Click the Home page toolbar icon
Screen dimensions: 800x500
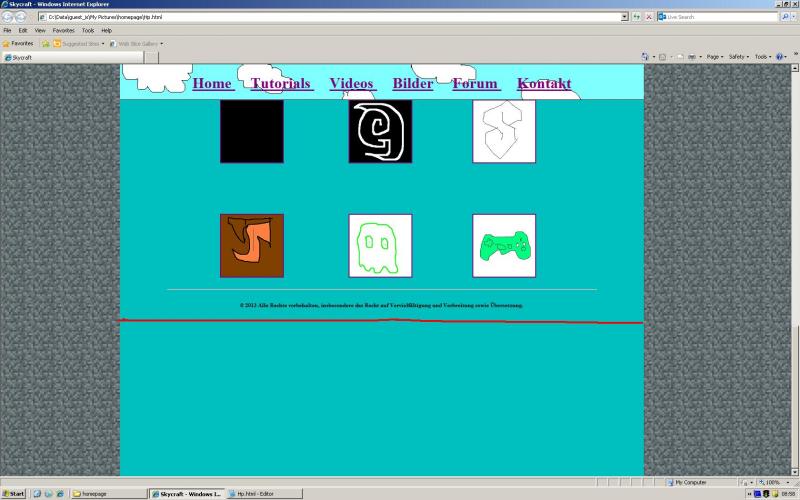pyautogui.click(x=646, y=57)
